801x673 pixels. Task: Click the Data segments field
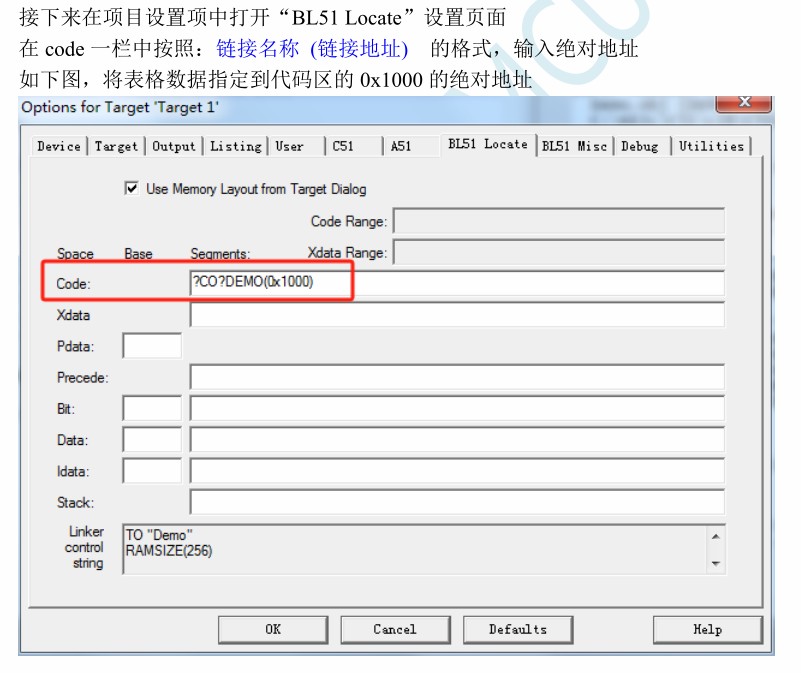click(457, 439)
